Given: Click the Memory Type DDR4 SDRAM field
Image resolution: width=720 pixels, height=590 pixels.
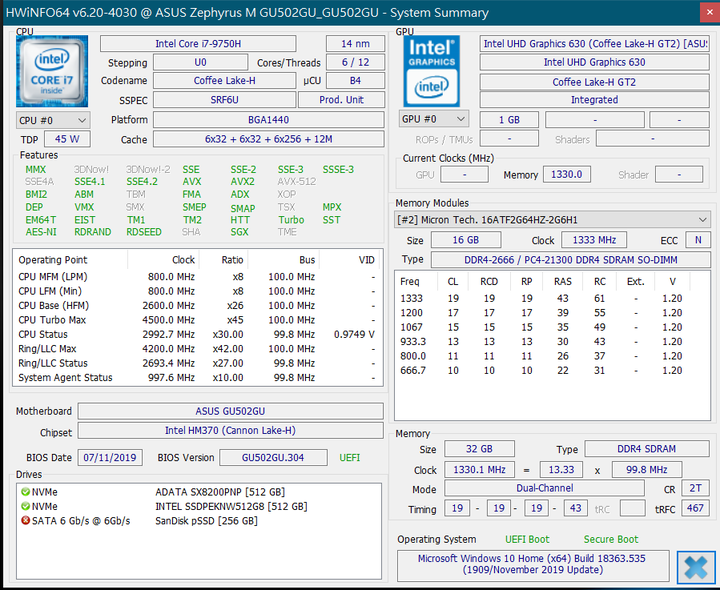Looking at the screenshot, I should pyautogui.click(x=647, y=449).
